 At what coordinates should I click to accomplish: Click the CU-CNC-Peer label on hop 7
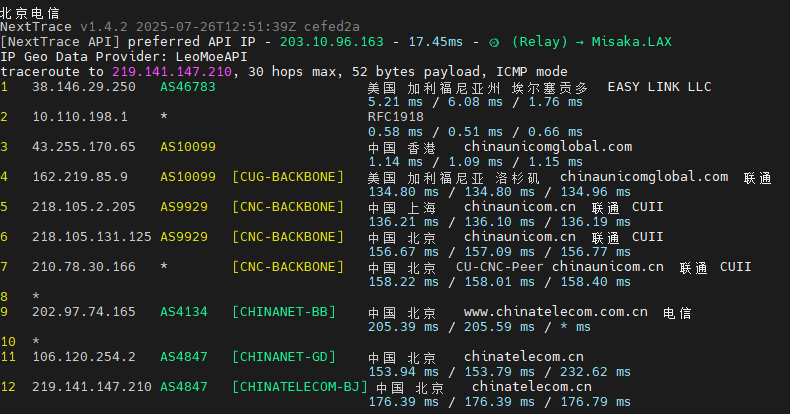point(499,267)
